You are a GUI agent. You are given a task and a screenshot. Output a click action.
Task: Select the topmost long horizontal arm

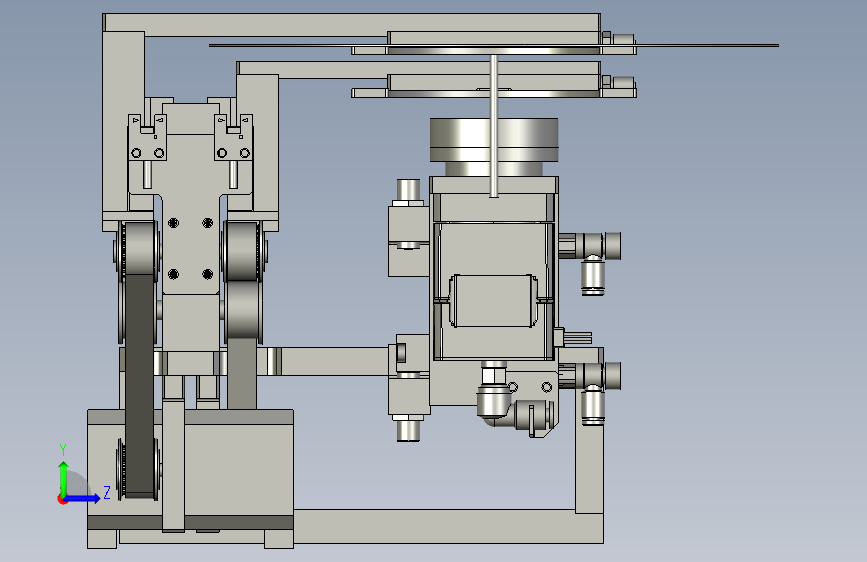352,25
